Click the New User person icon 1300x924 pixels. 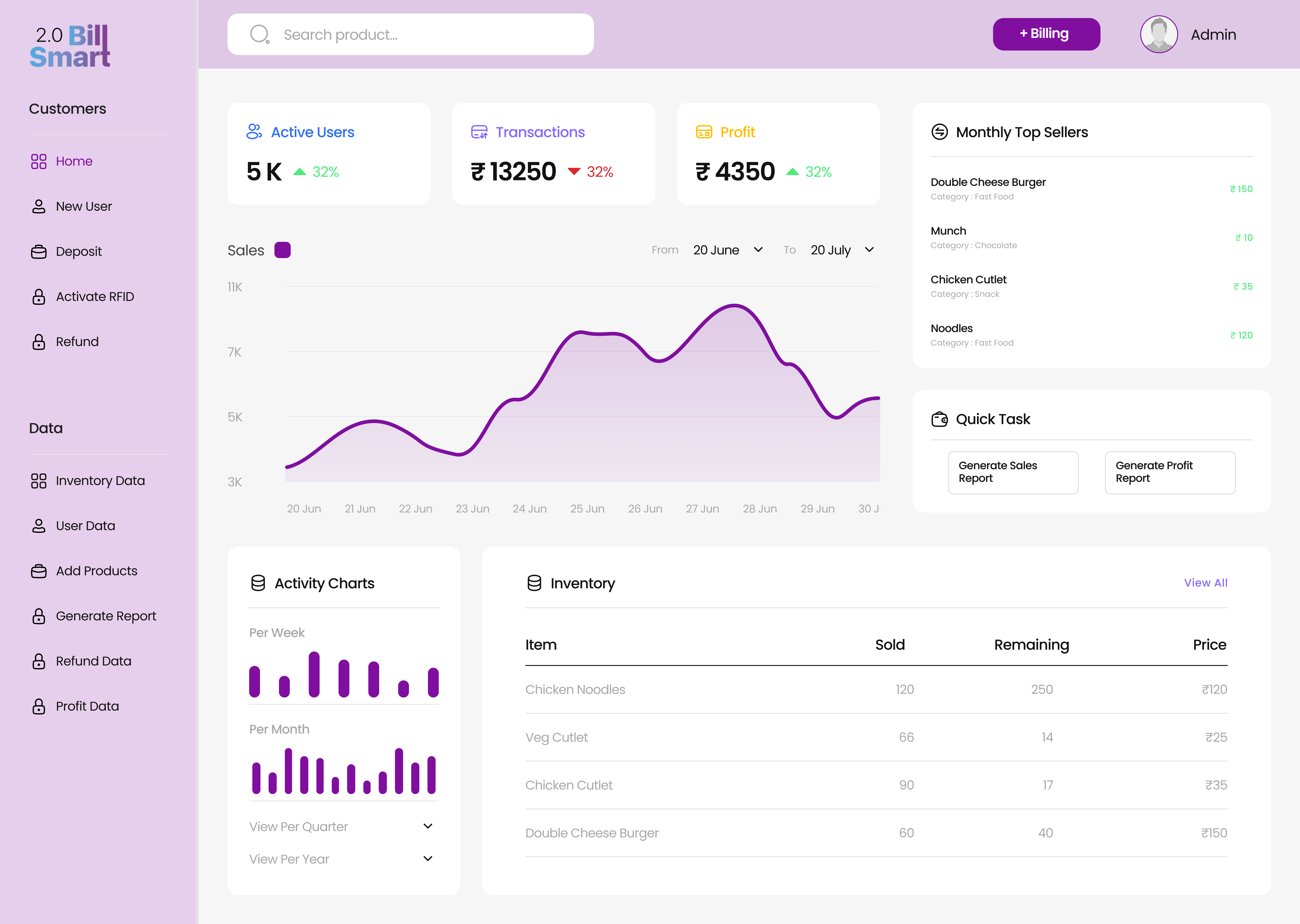coord(39,207)
